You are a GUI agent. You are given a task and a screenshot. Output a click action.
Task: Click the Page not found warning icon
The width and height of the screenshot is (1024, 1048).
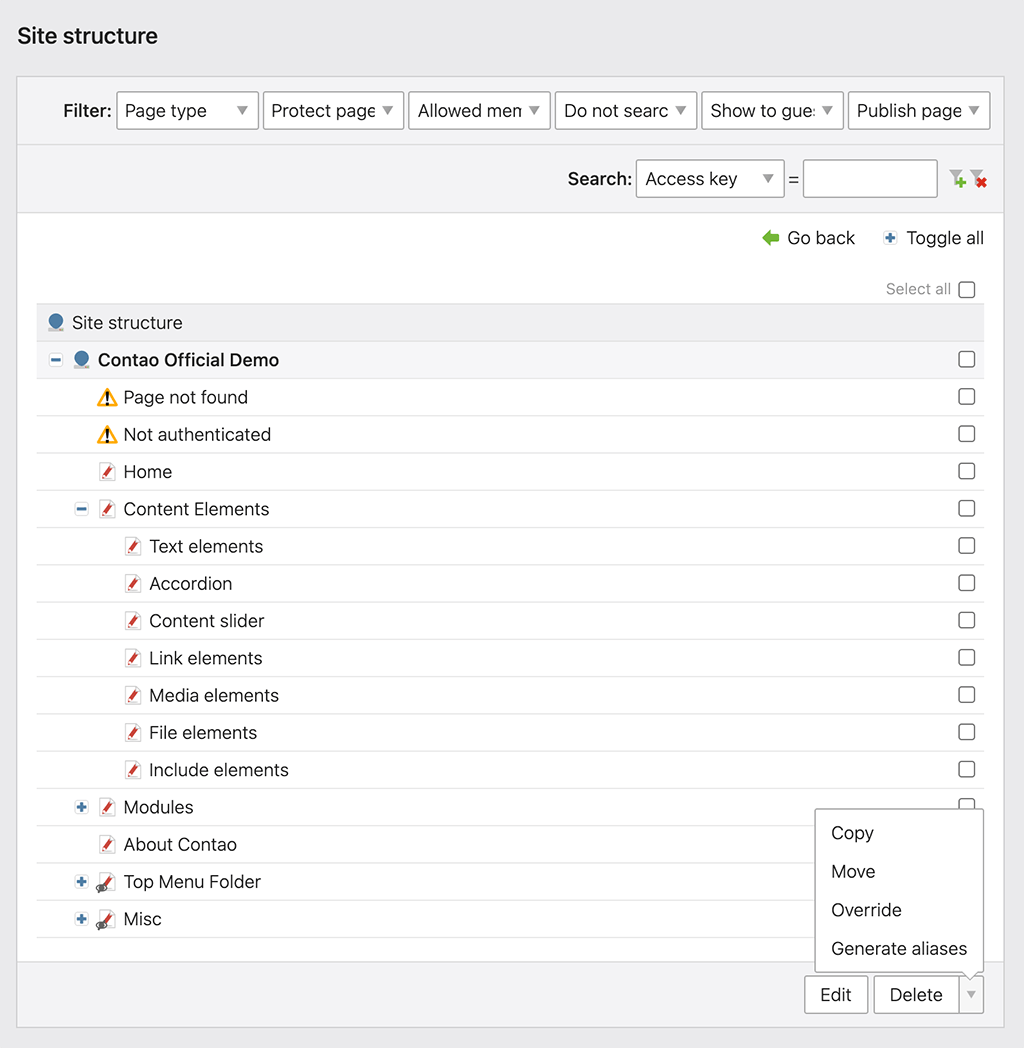pyautogui.click(x=107, y=398)
